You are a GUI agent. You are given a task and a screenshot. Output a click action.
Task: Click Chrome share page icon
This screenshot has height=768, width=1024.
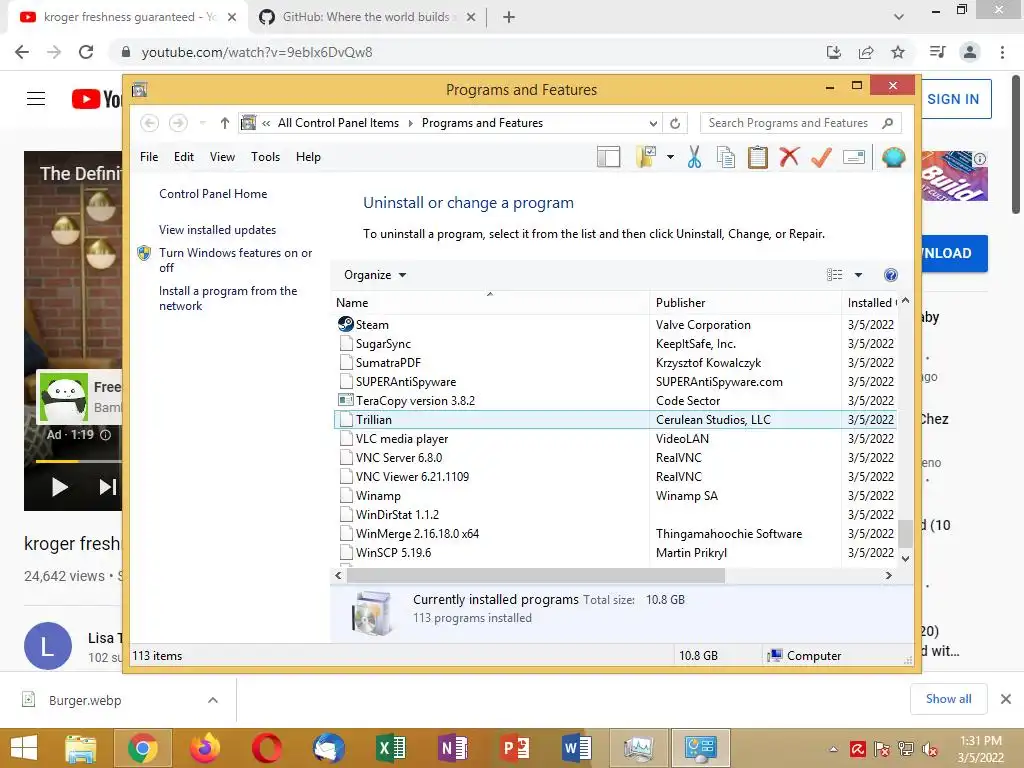[866, 52]
